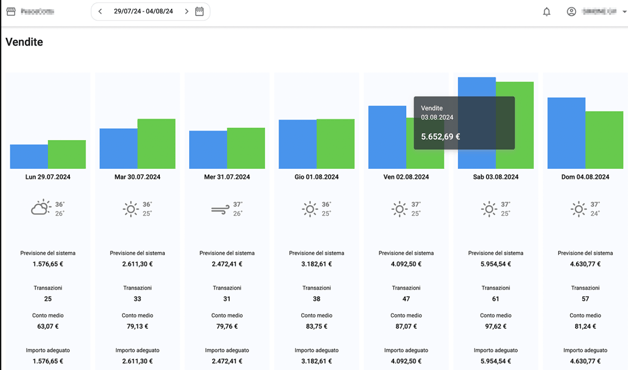Click the blue bar for Gio 01.08.2024

(298, 144)
